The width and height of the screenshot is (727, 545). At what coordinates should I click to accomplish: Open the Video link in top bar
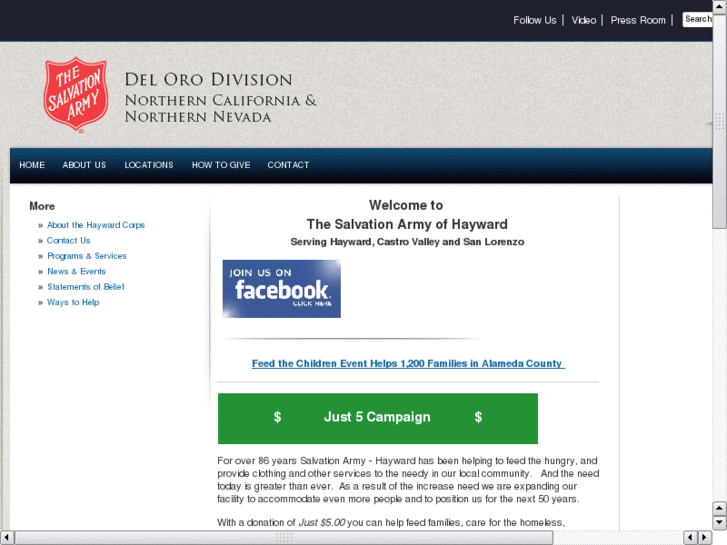click(x=583, y=20)
